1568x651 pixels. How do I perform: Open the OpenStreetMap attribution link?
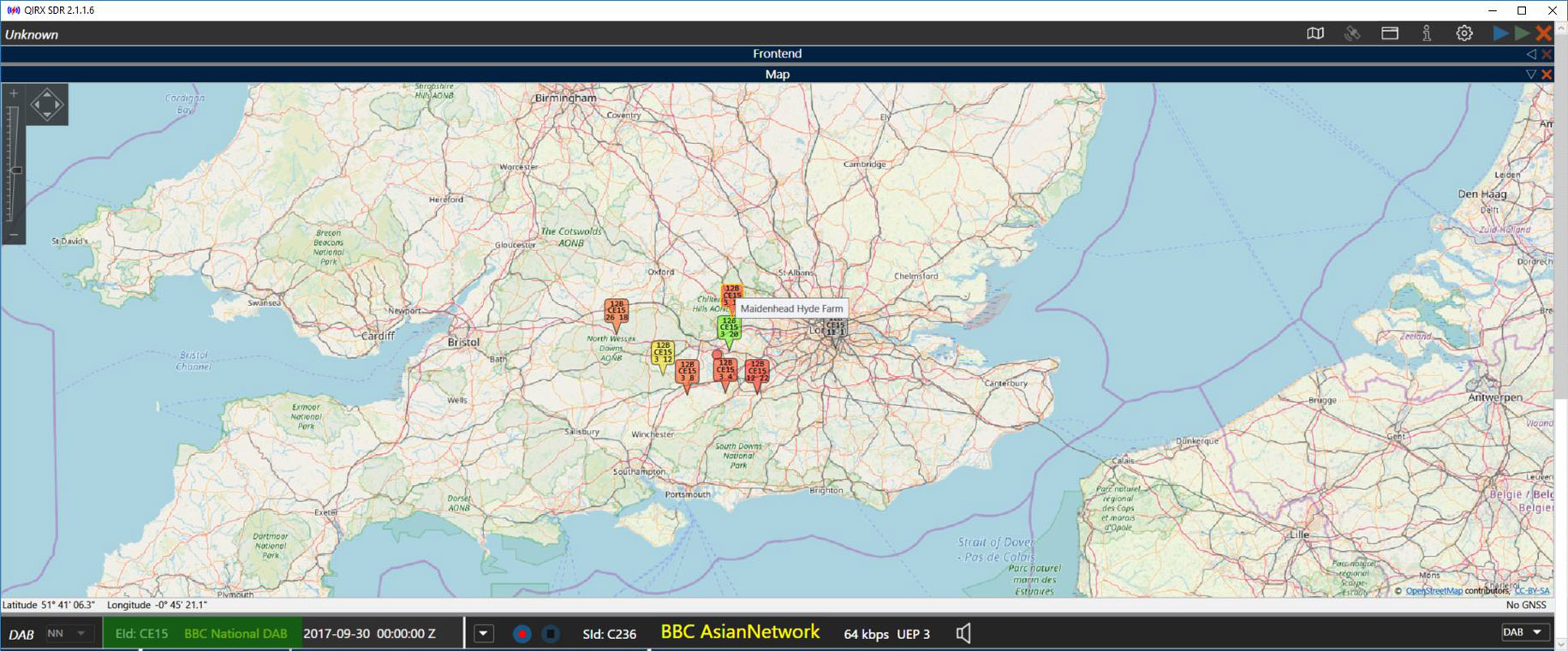[1434, 591]
